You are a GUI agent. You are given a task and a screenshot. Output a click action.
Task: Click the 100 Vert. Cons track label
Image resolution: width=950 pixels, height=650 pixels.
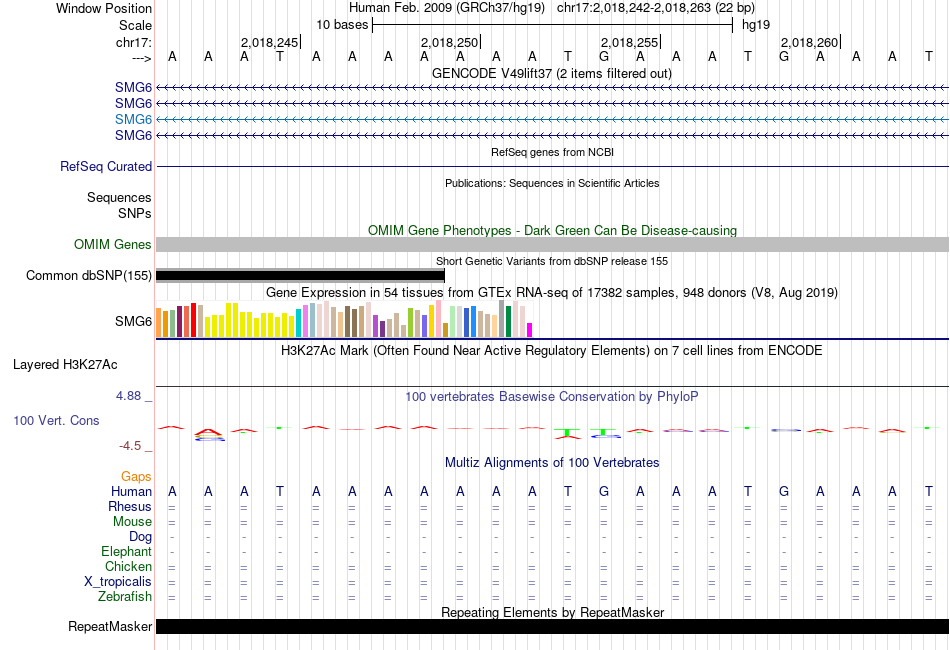pyautogui.click(x=56, y=420)
